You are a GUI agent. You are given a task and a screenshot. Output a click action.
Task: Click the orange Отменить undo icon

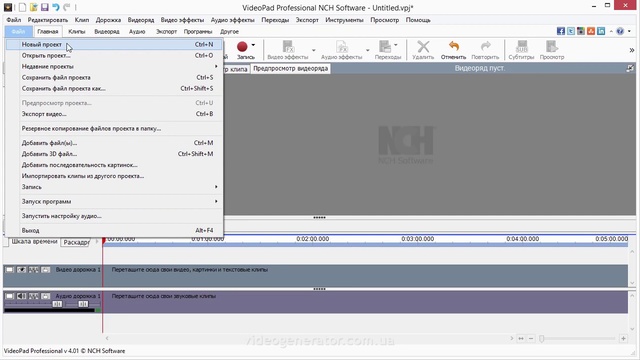point(453,46)
